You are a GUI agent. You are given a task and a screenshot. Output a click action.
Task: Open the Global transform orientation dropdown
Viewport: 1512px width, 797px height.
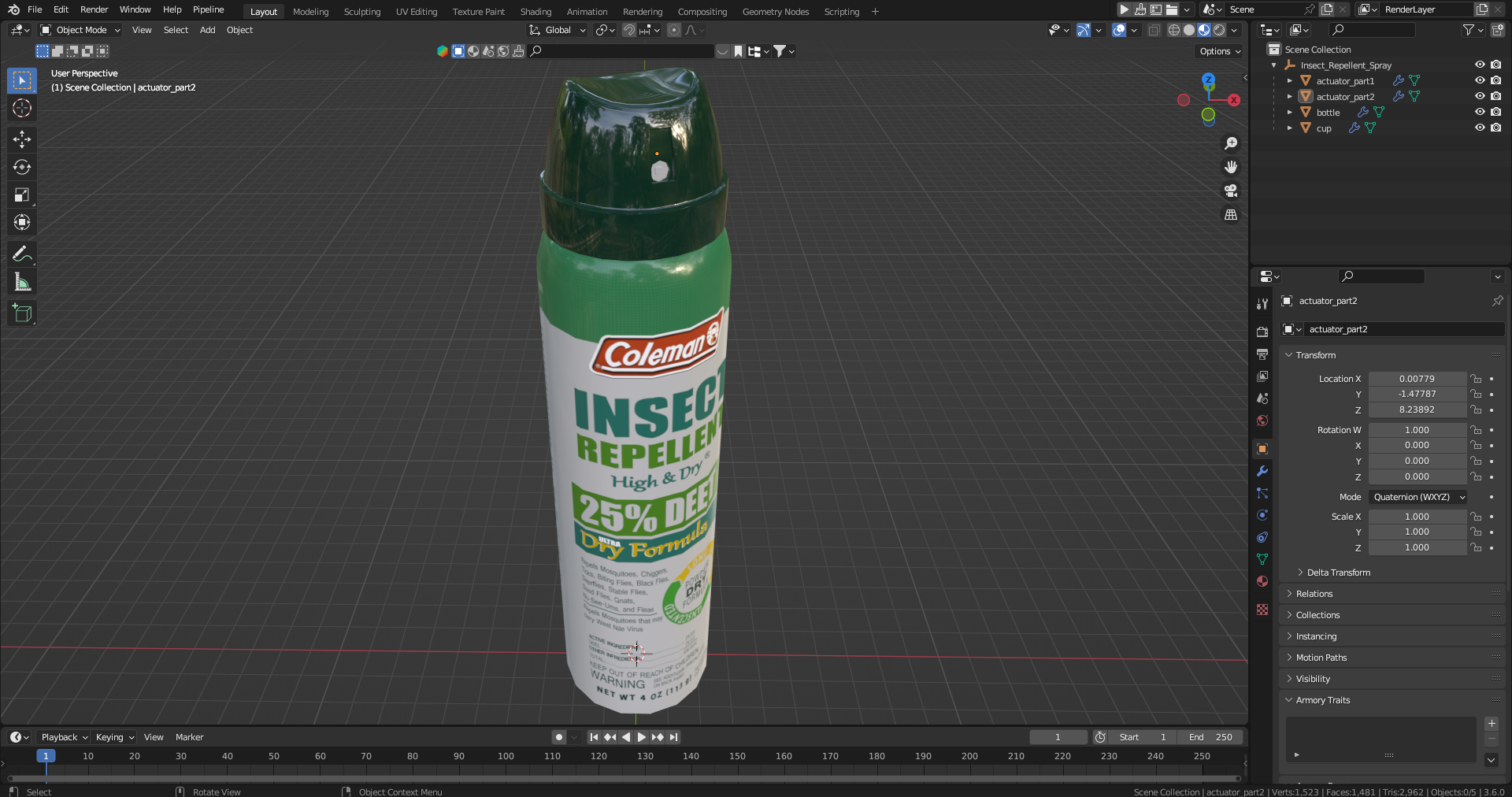(x=558, y=30)
